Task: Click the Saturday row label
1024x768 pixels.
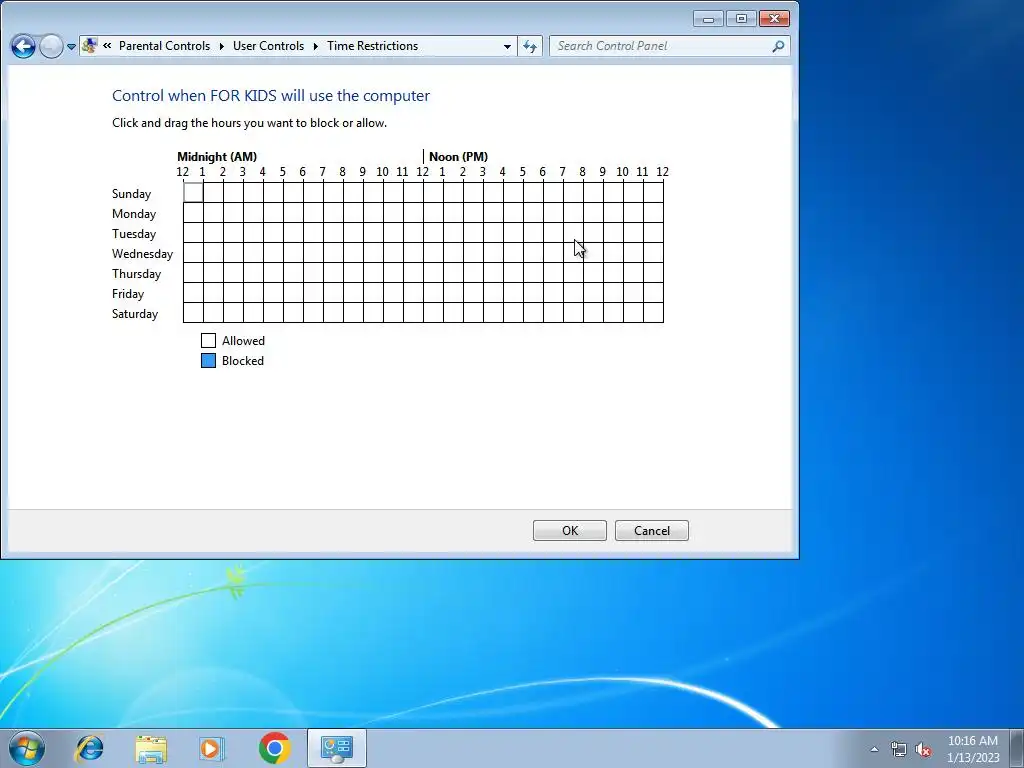Action: (135, 313)
